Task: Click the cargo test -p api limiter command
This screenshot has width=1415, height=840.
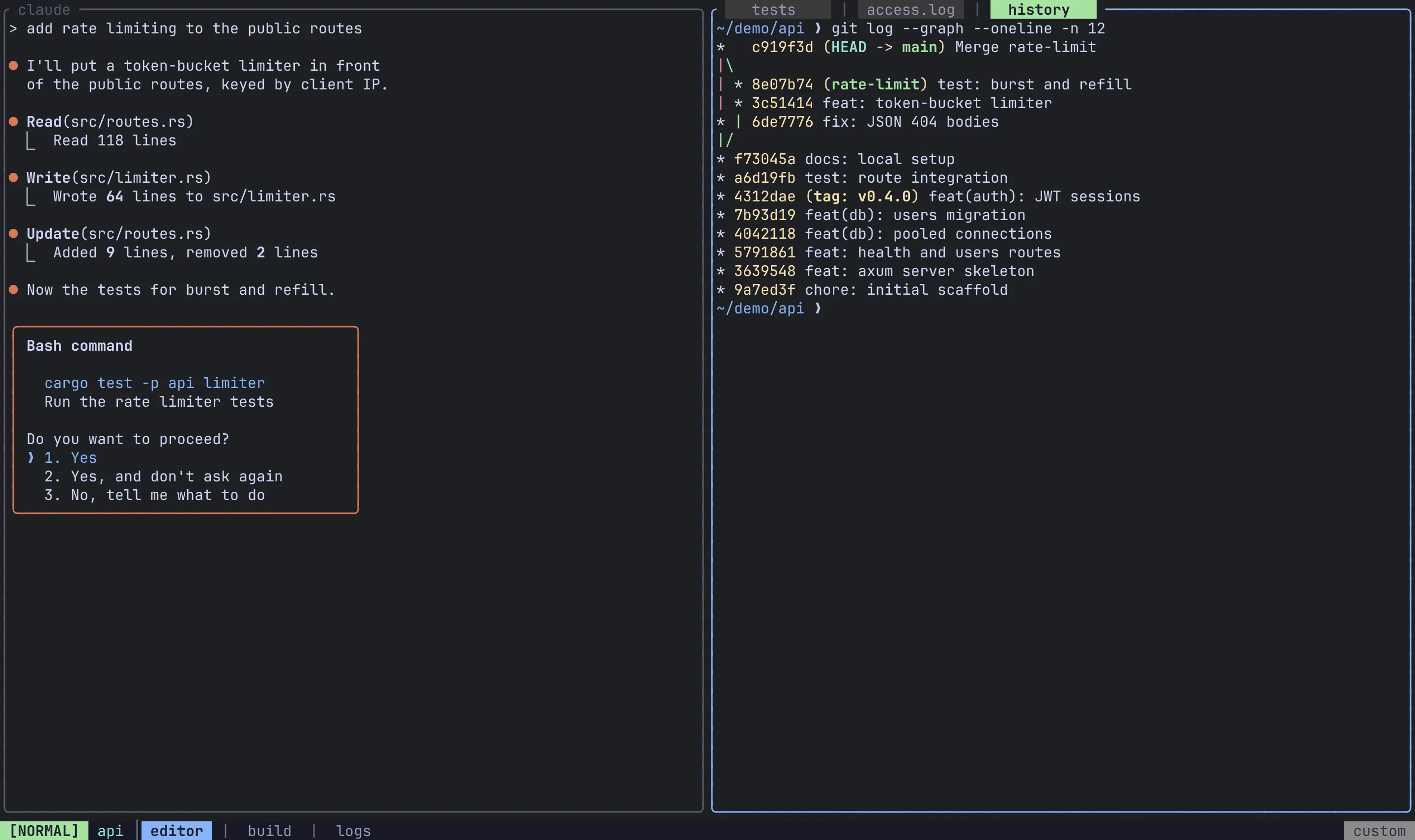Action: pos(154,383)
